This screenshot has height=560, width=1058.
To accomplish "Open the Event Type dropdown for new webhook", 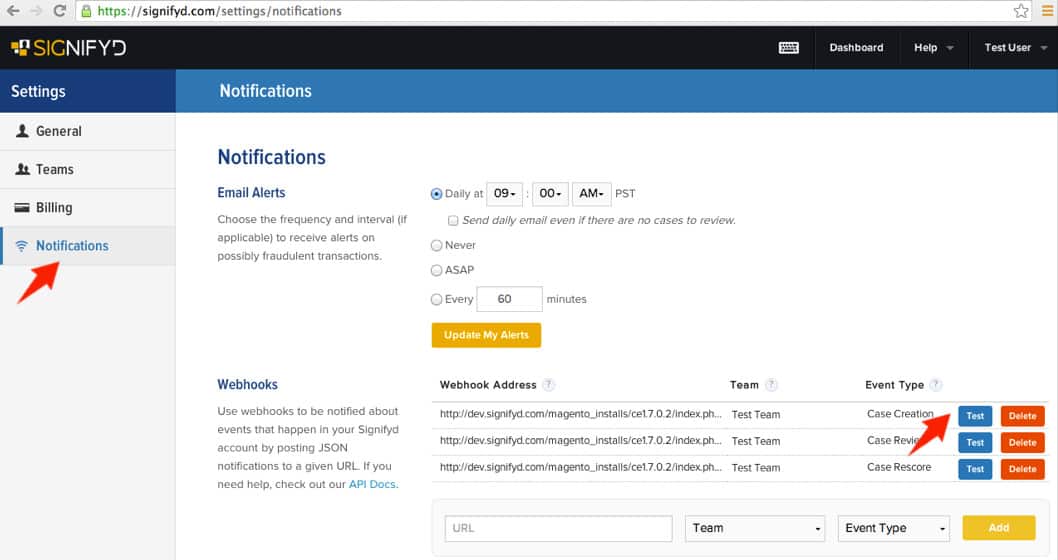I will tap(893, 528).
